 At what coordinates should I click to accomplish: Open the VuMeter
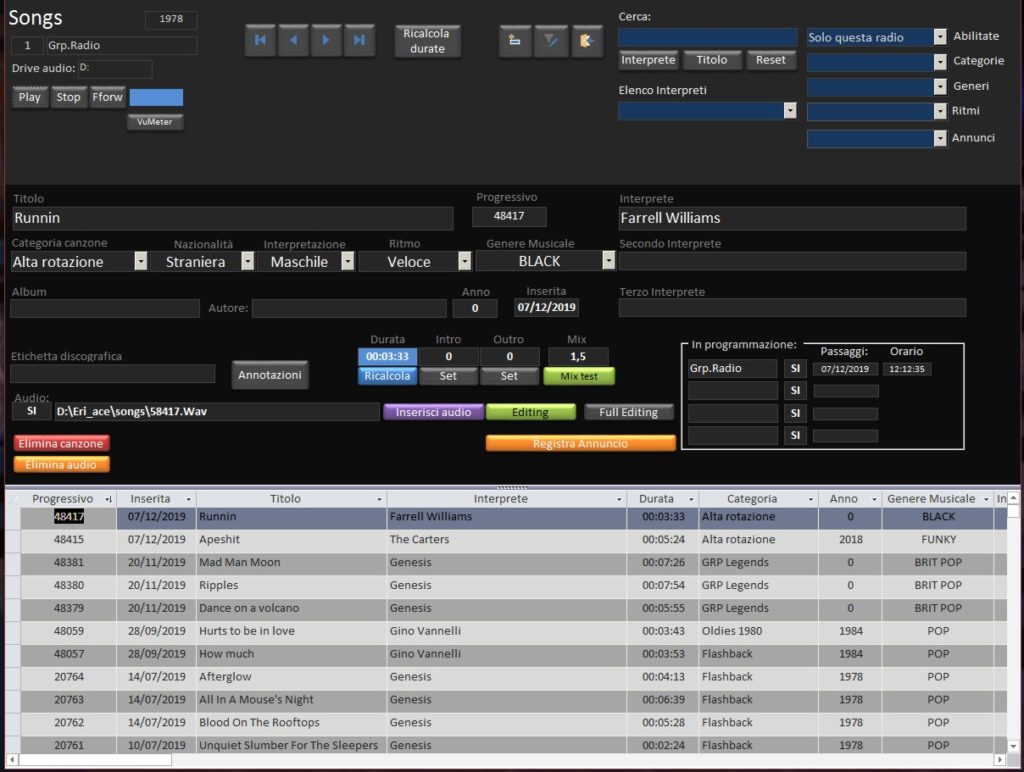[x=155, y=121]
